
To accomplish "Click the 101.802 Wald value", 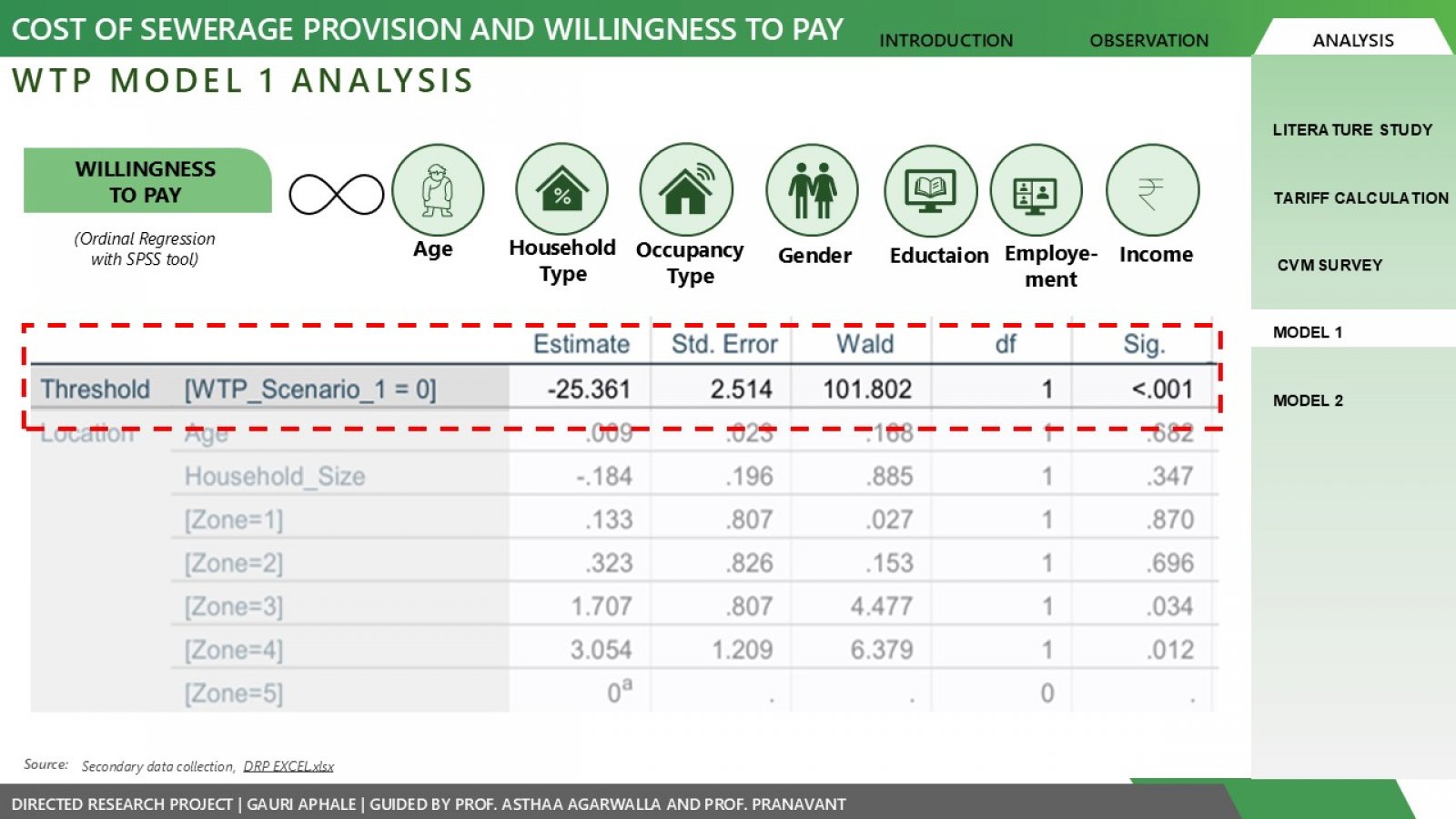I will tap(867, 389).
